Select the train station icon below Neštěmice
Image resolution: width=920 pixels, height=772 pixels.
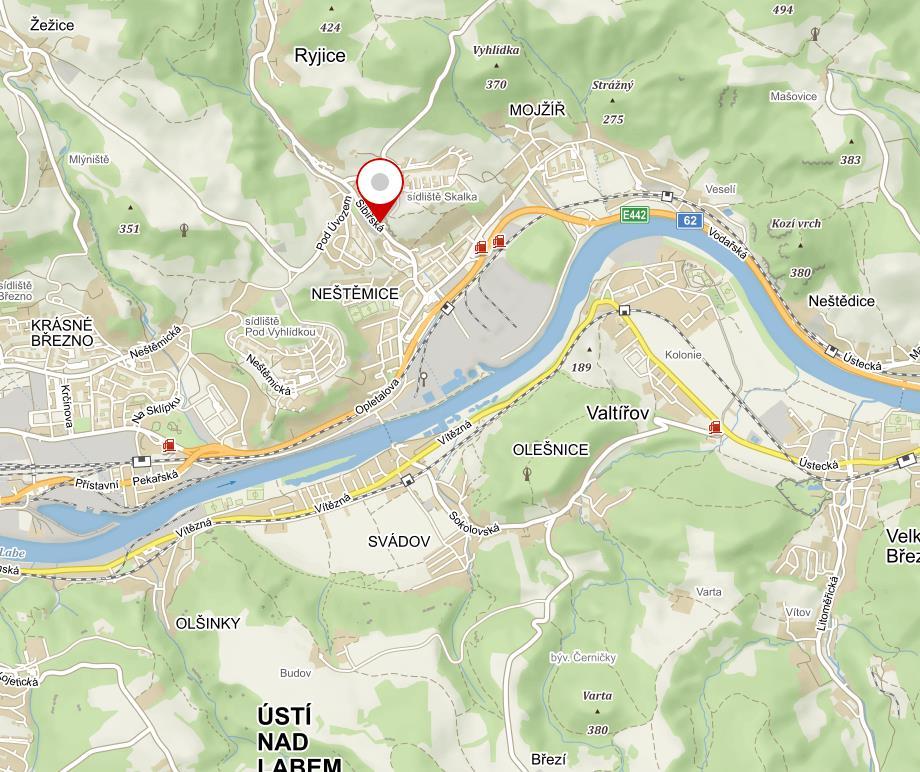tap(448, 307)
